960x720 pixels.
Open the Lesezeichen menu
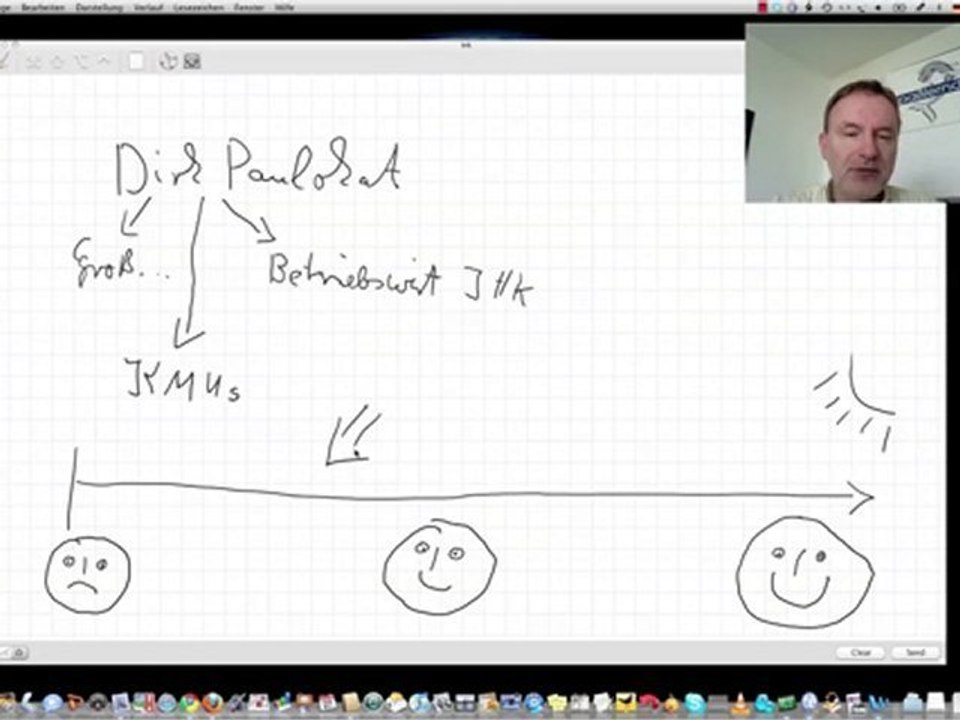200,7
